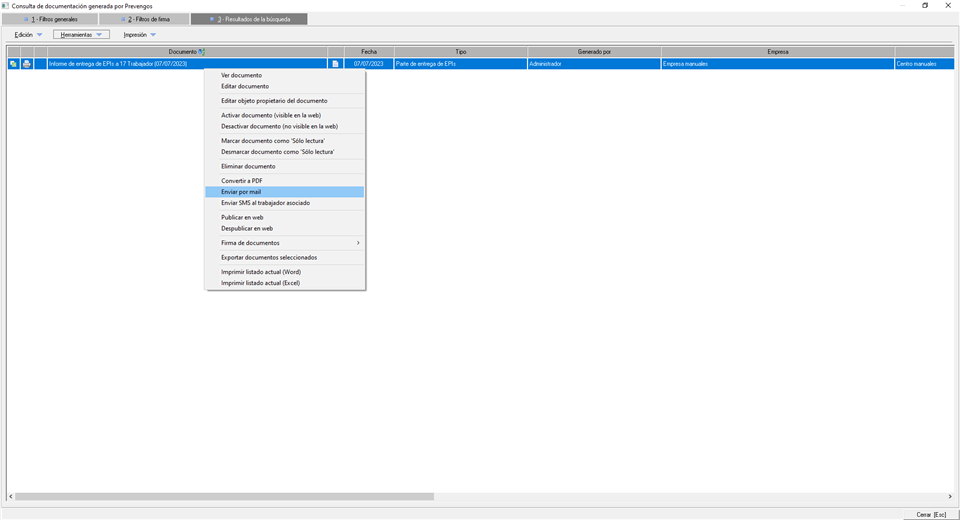Switch to the 2 - Filtros de firma tab

(144, 20)
